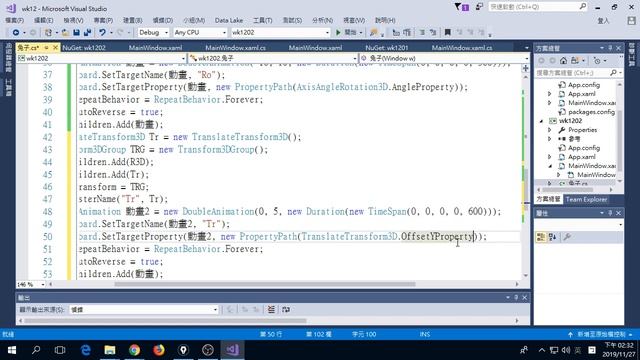Toggle auto-hide pin on the Properties panel
This screenshot has width=640, height=360.
[610, 213]
